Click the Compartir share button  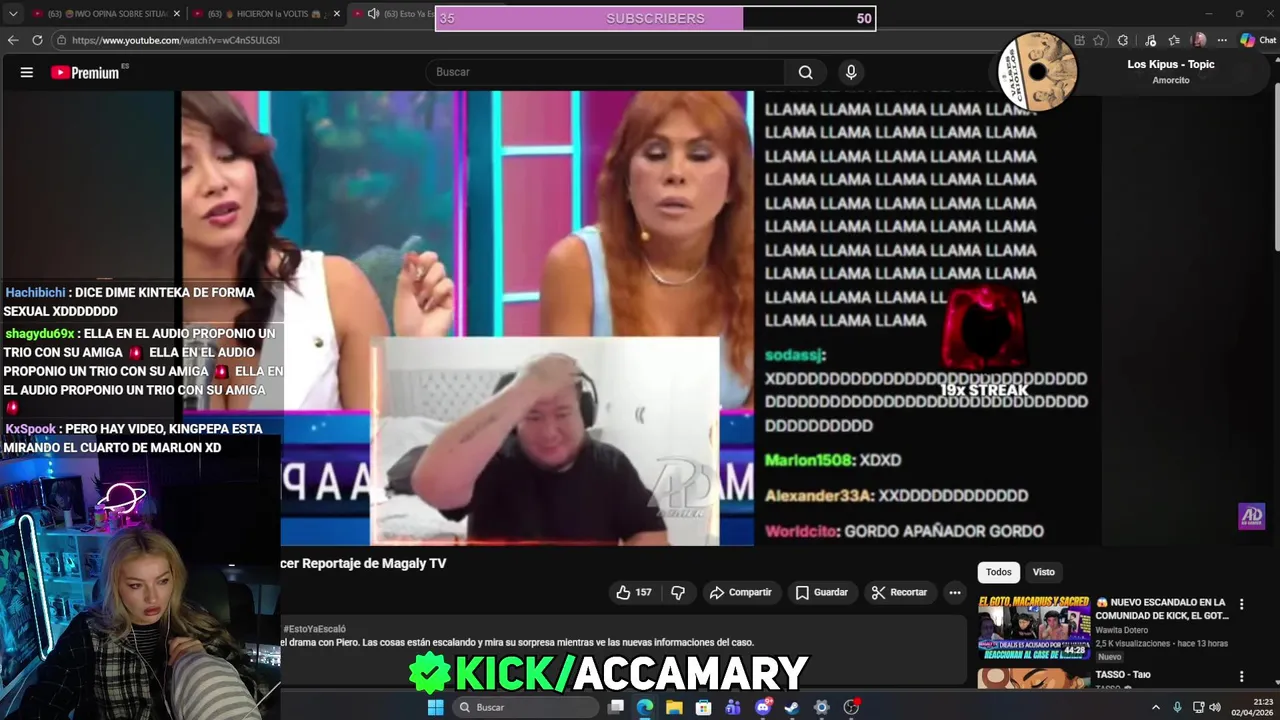tap(741, 592)
